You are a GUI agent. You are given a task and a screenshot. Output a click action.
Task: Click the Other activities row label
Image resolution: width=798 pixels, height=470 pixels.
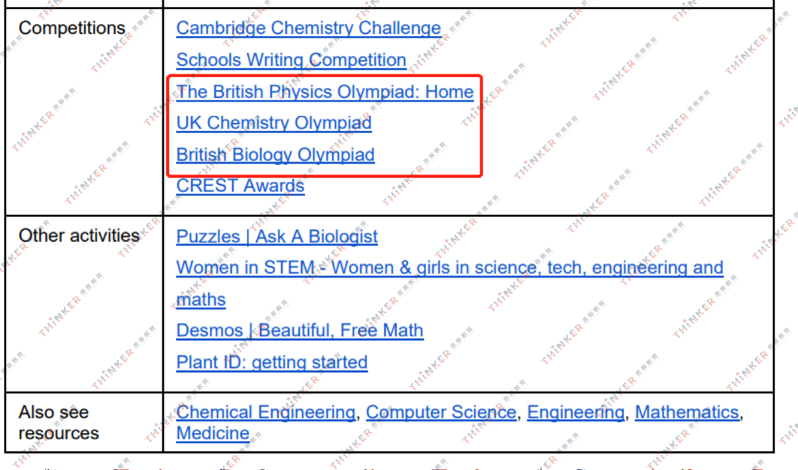pos(79,237)
